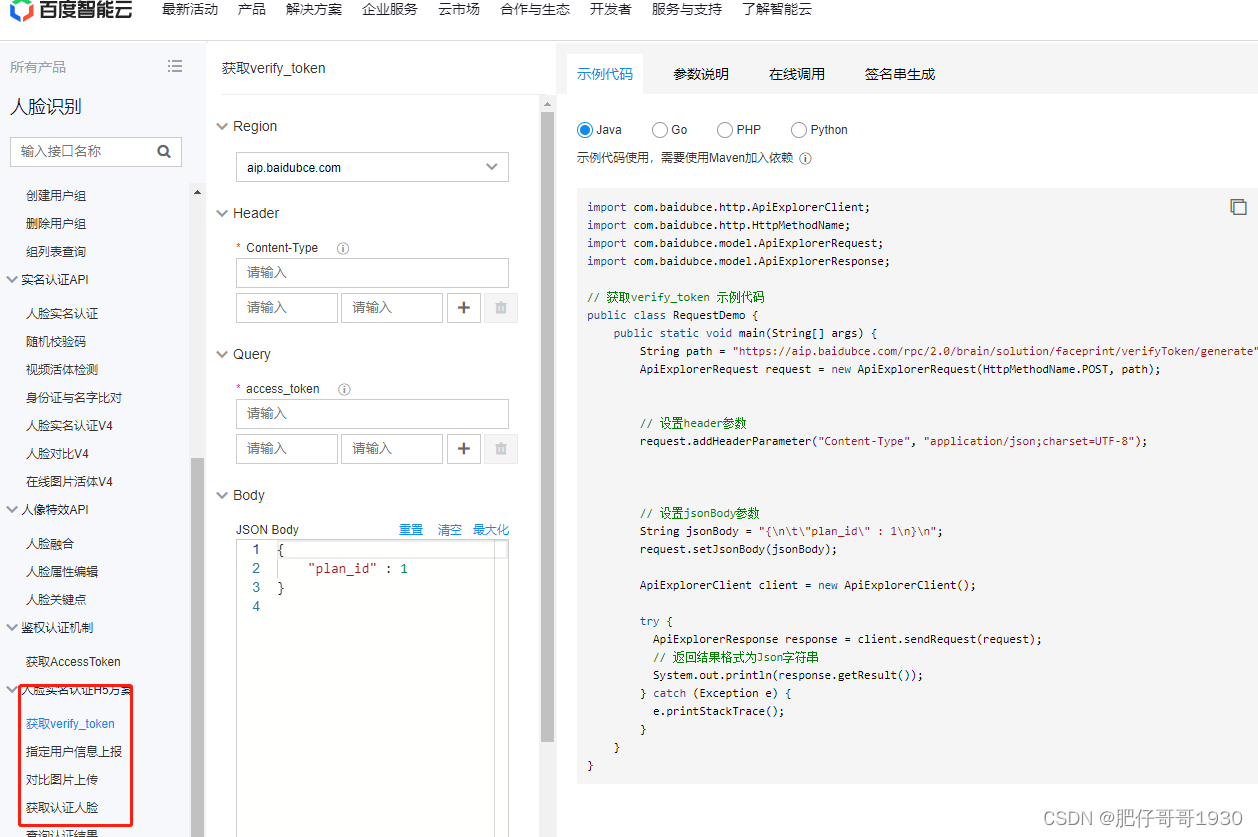Switch to 在线调用 tab
Screen dimensions: 1258x837
(x=797, y=74)
